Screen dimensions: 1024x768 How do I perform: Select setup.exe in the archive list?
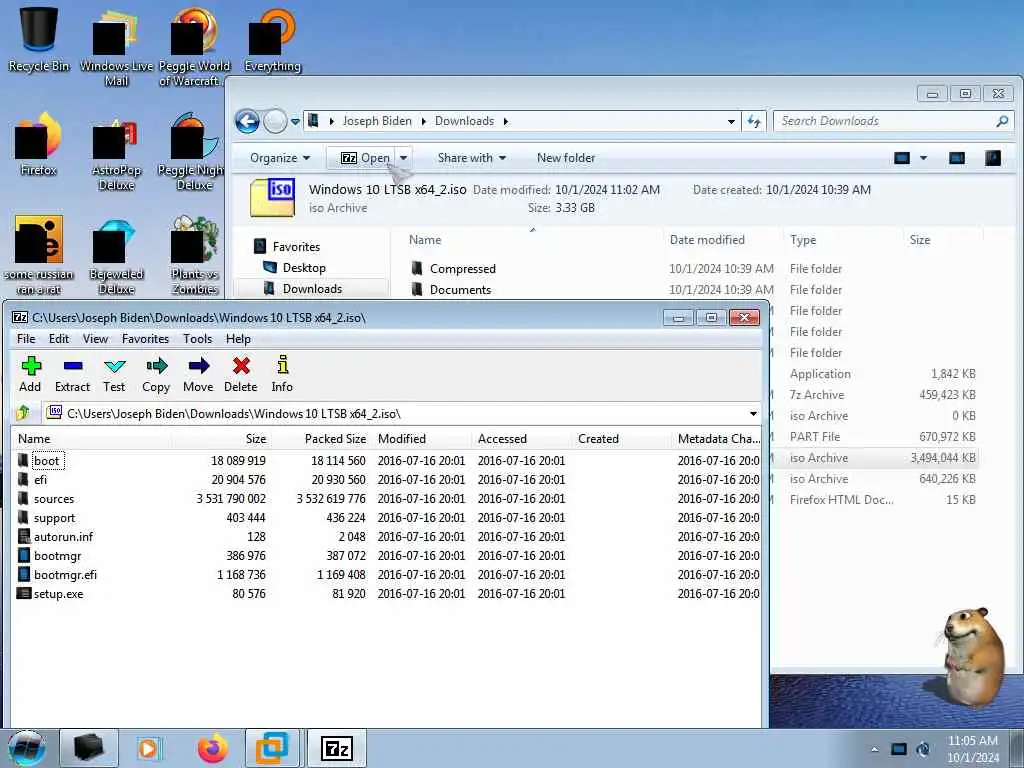[58, 594]
